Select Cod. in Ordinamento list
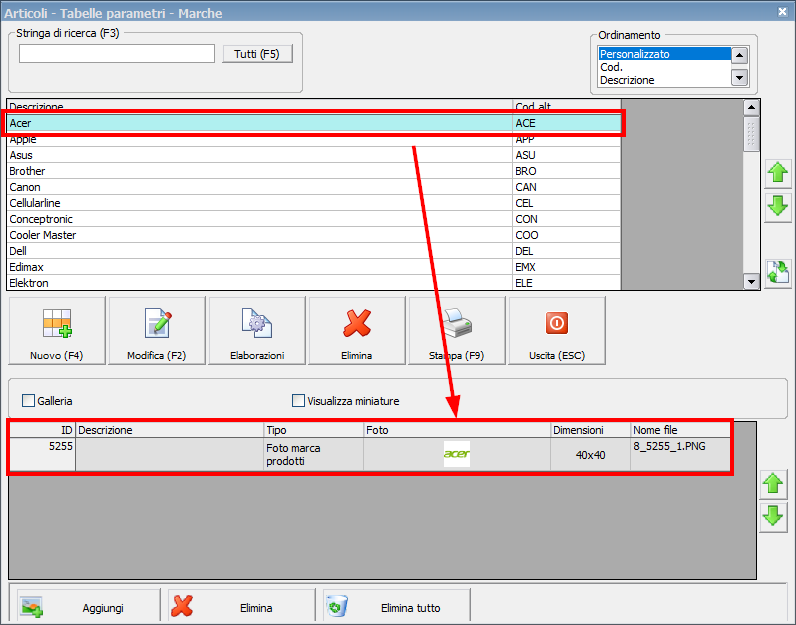Viewport: 796px width, 625px height. [x=664, y=67]
